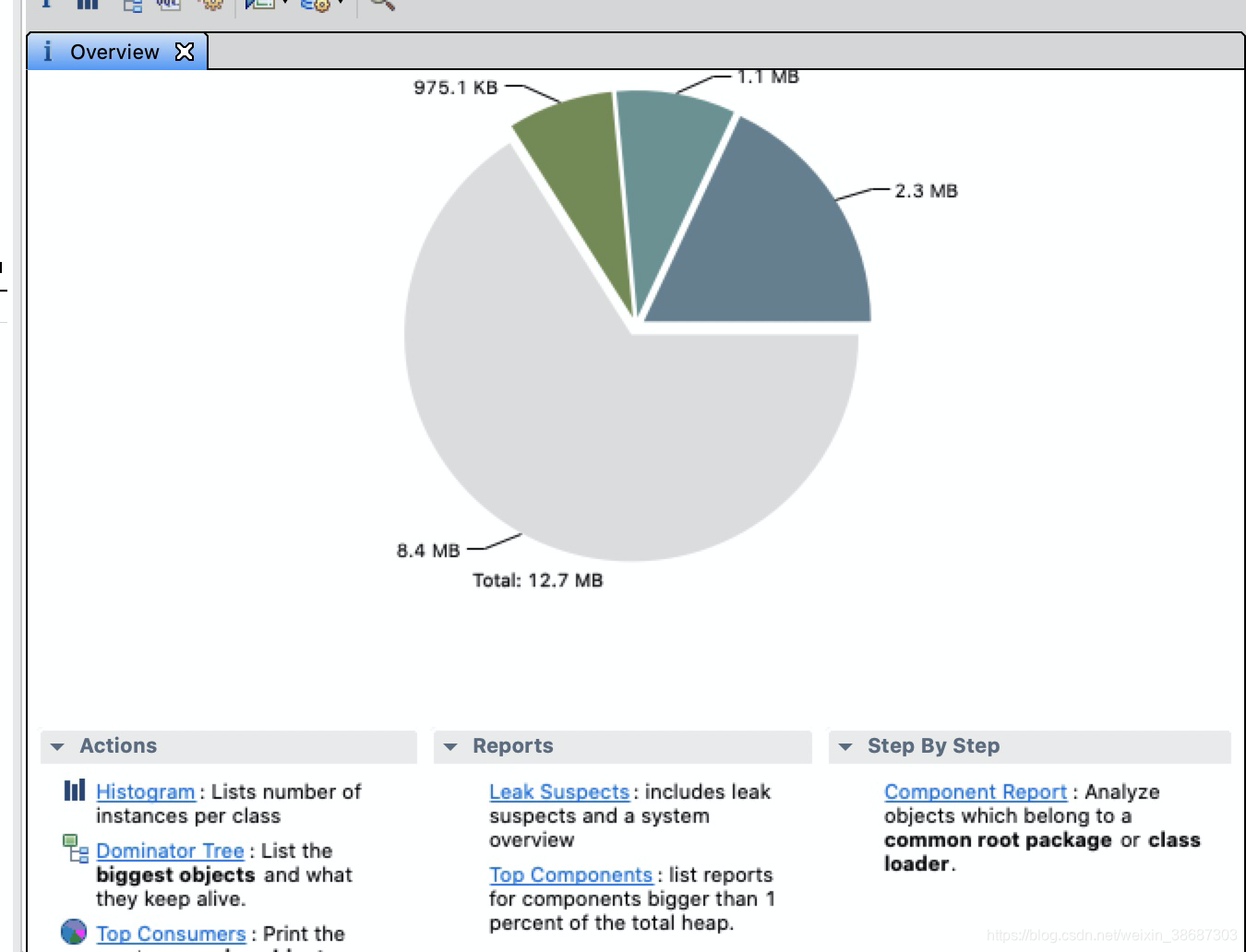This screenshot has width=1246, height=952.
Task: Open the search magnifier toolbar icon
Action: (382, 4)
